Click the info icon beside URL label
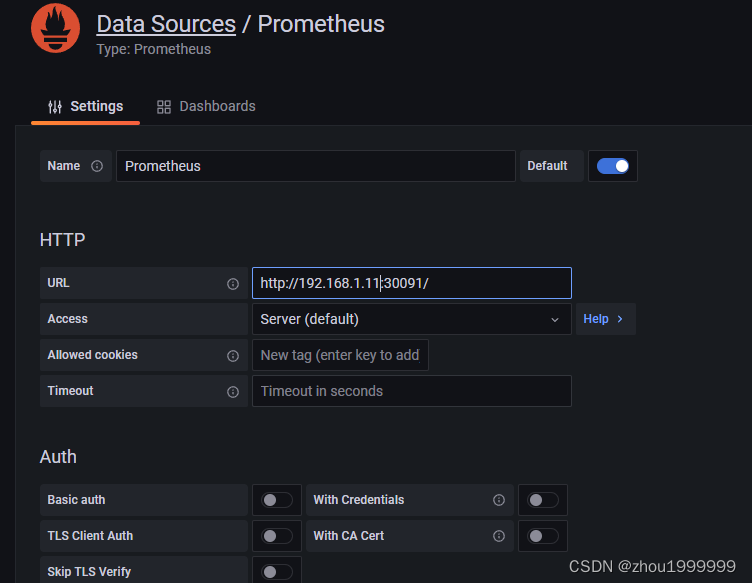The image size is (752, 583). click(x=233, y=284)
